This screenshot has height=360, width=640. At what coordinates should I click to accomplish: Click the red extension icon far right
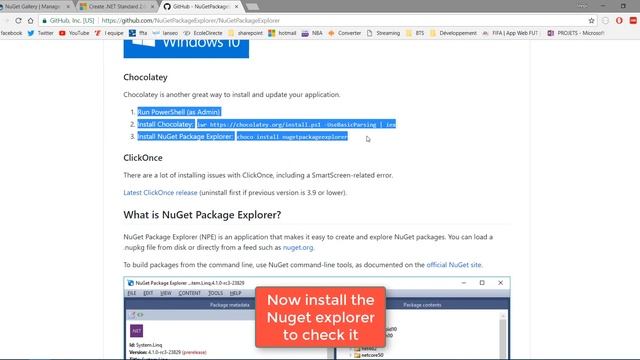coord(633,20)
